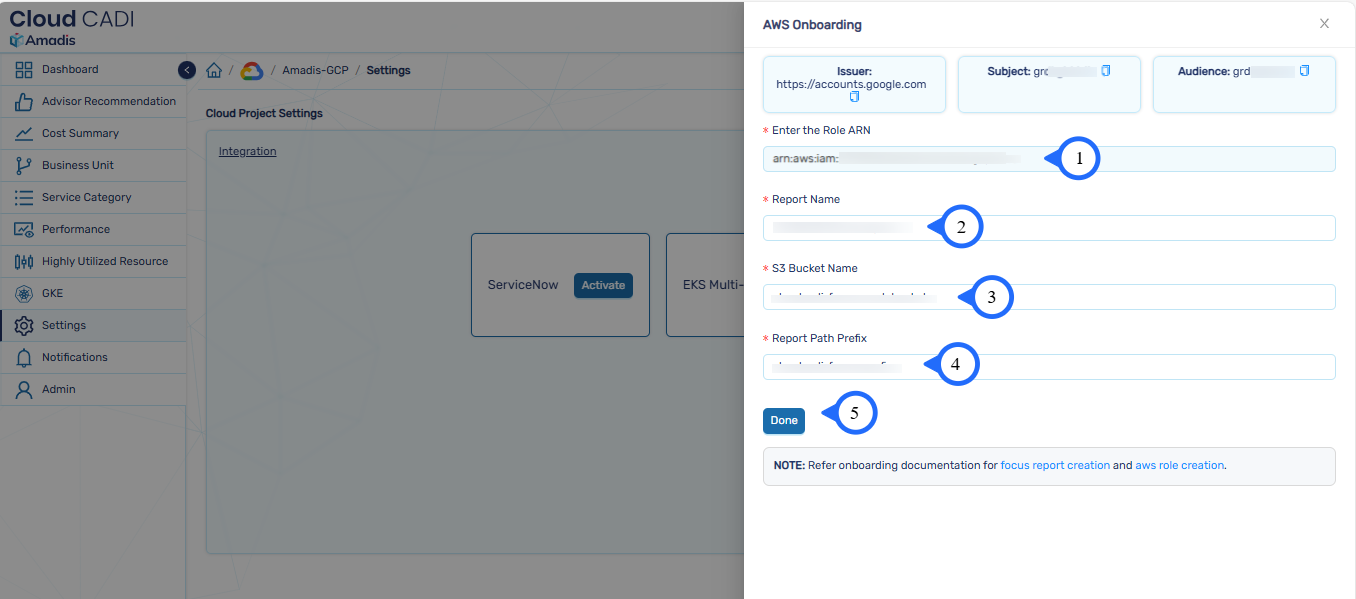Image resolution: width=1356 pixels, height=599 pixels.
Task: Select the Integration tab
Action: click(247, 152)
